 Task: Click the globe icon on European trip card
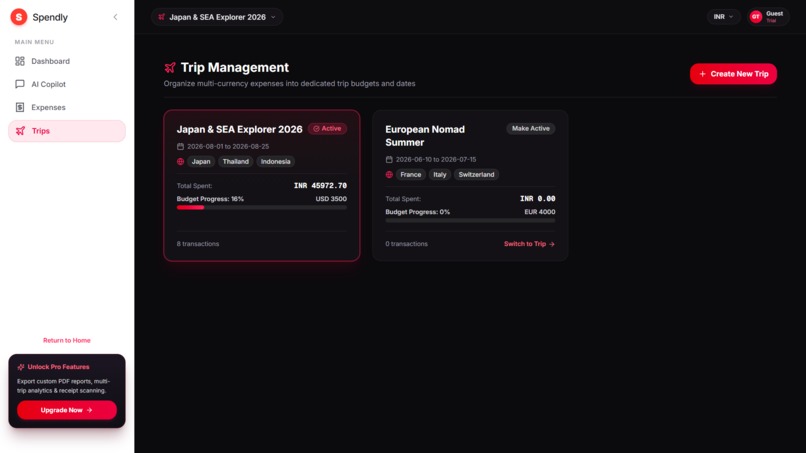point(389,175)
